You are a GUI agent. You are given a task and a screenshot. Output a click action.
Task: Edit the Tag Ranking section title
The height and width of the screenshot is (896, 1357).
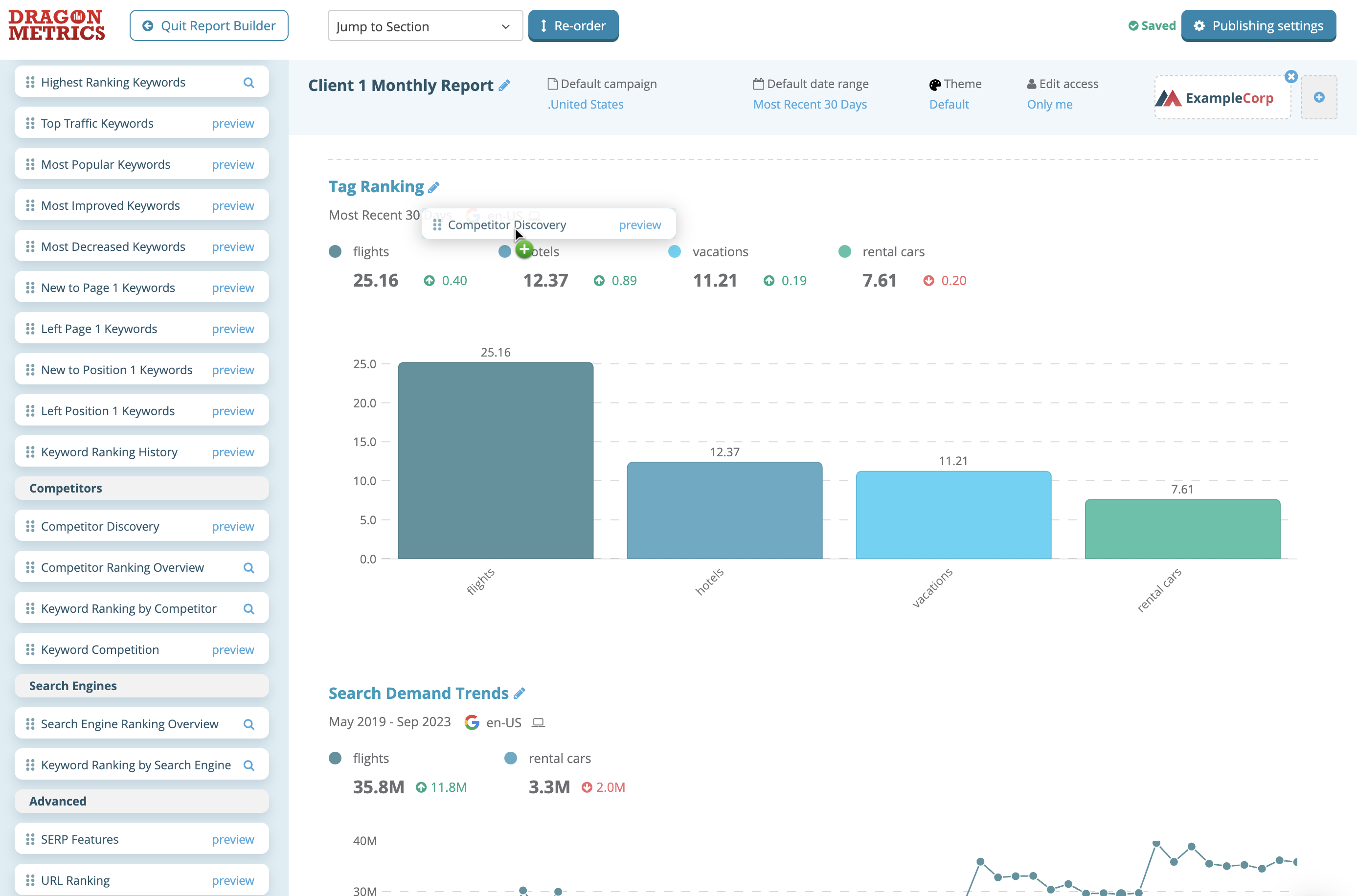point(434,187)
